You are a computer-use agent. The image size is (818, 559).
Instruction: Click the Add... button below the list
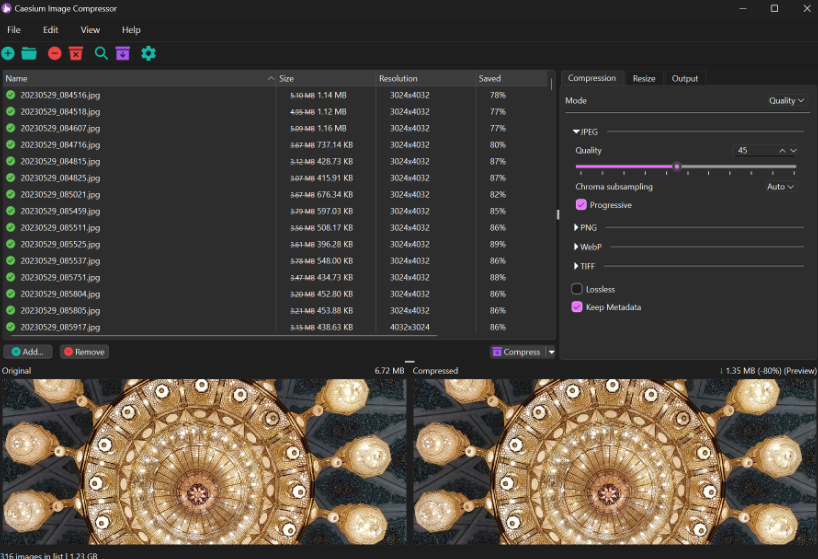(28, 352)
